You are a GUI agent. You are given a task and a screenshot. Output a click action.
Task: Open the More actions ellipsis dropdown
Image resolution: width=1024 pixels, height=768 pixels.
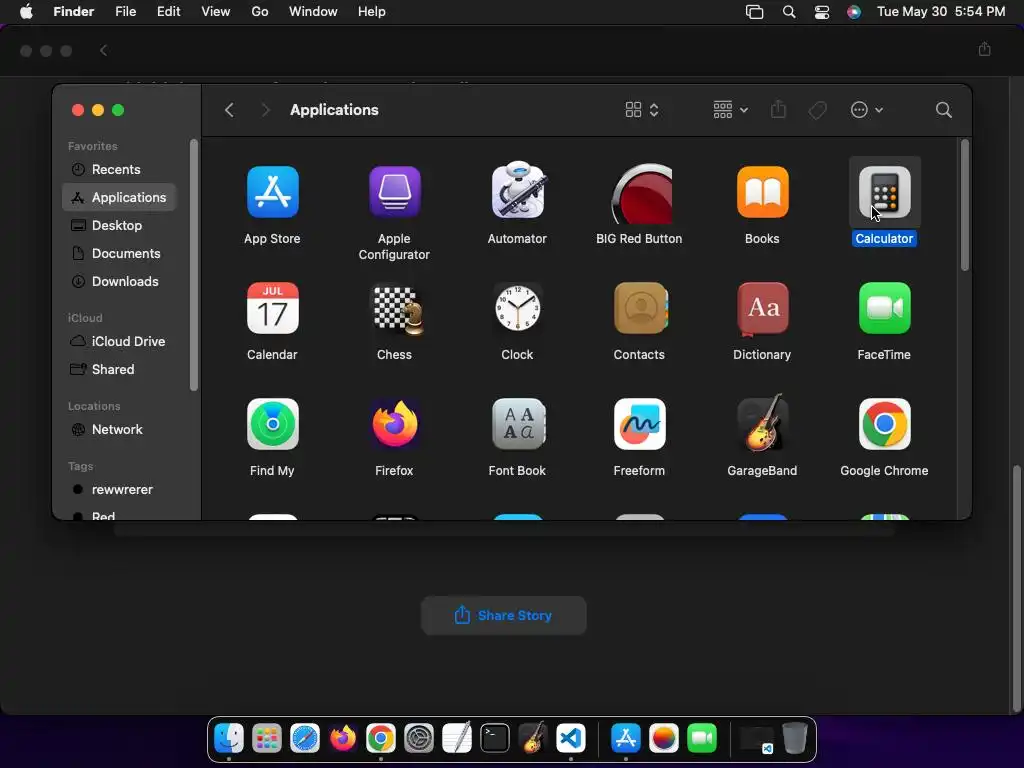click(x=867, y=110)
